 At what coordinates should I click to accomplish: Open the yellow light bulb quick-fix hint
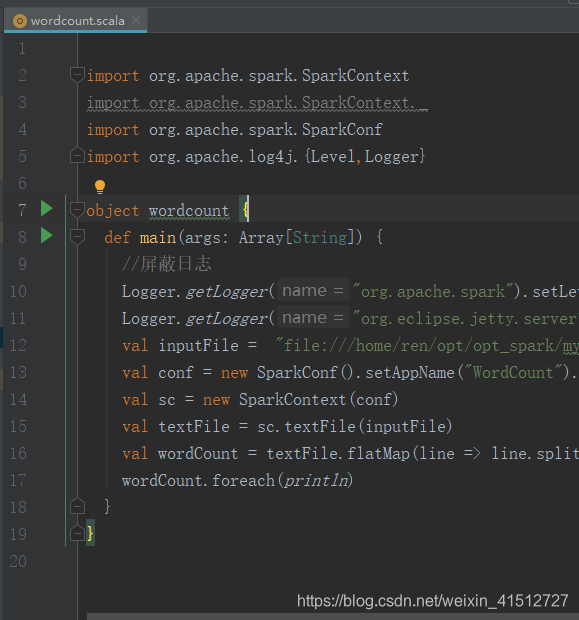(x=100, y=187)
